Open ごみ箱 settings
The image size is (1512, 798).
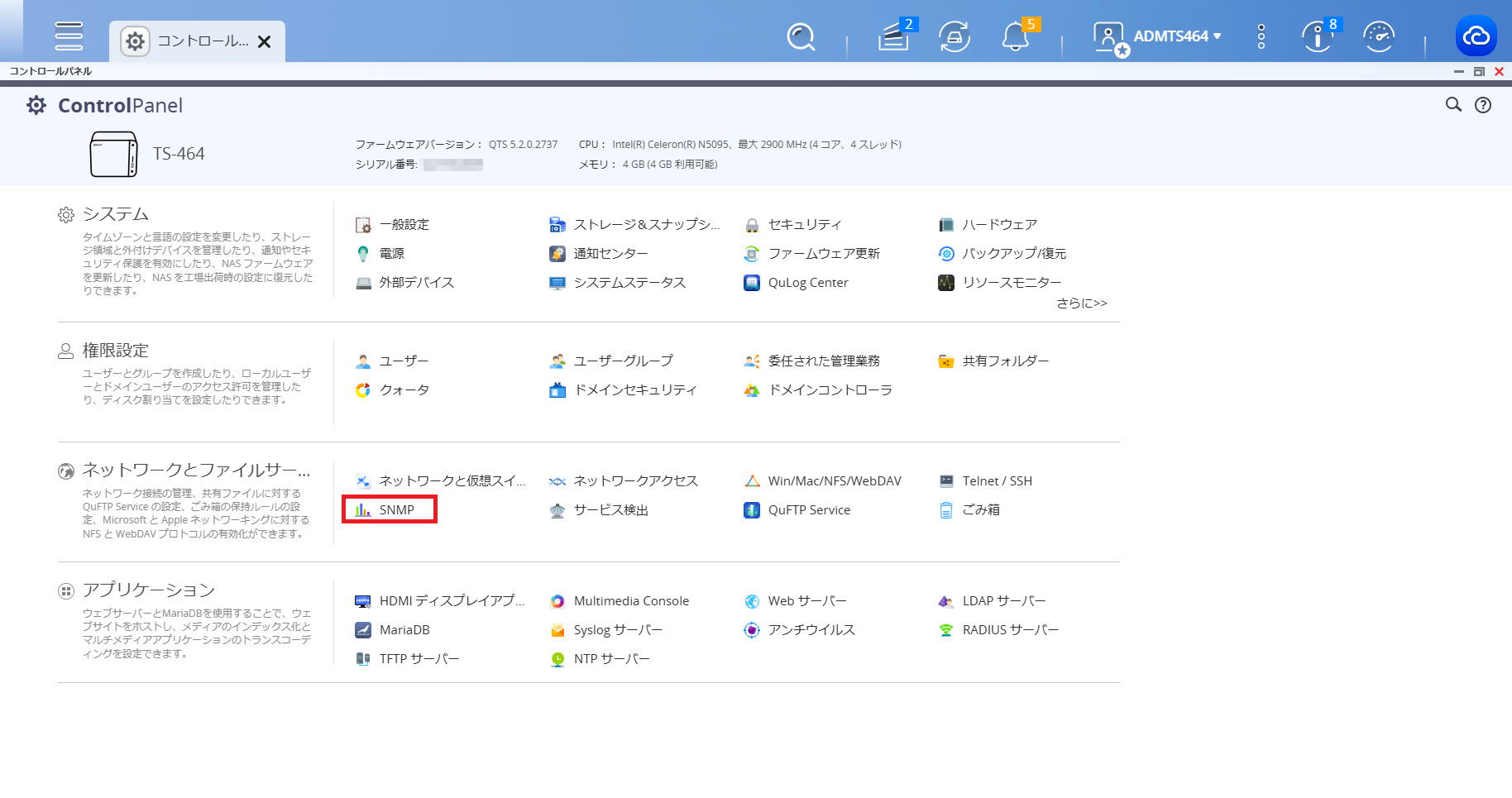969,510
